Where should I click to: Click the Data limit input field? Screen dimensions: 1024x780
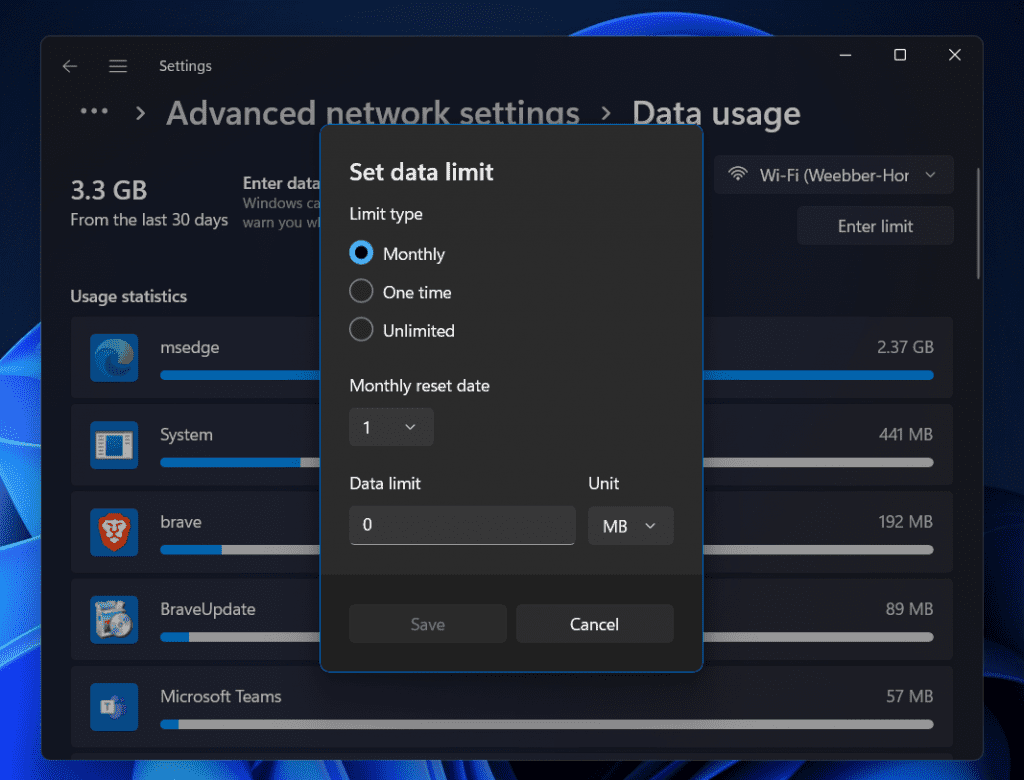point(461,525)
